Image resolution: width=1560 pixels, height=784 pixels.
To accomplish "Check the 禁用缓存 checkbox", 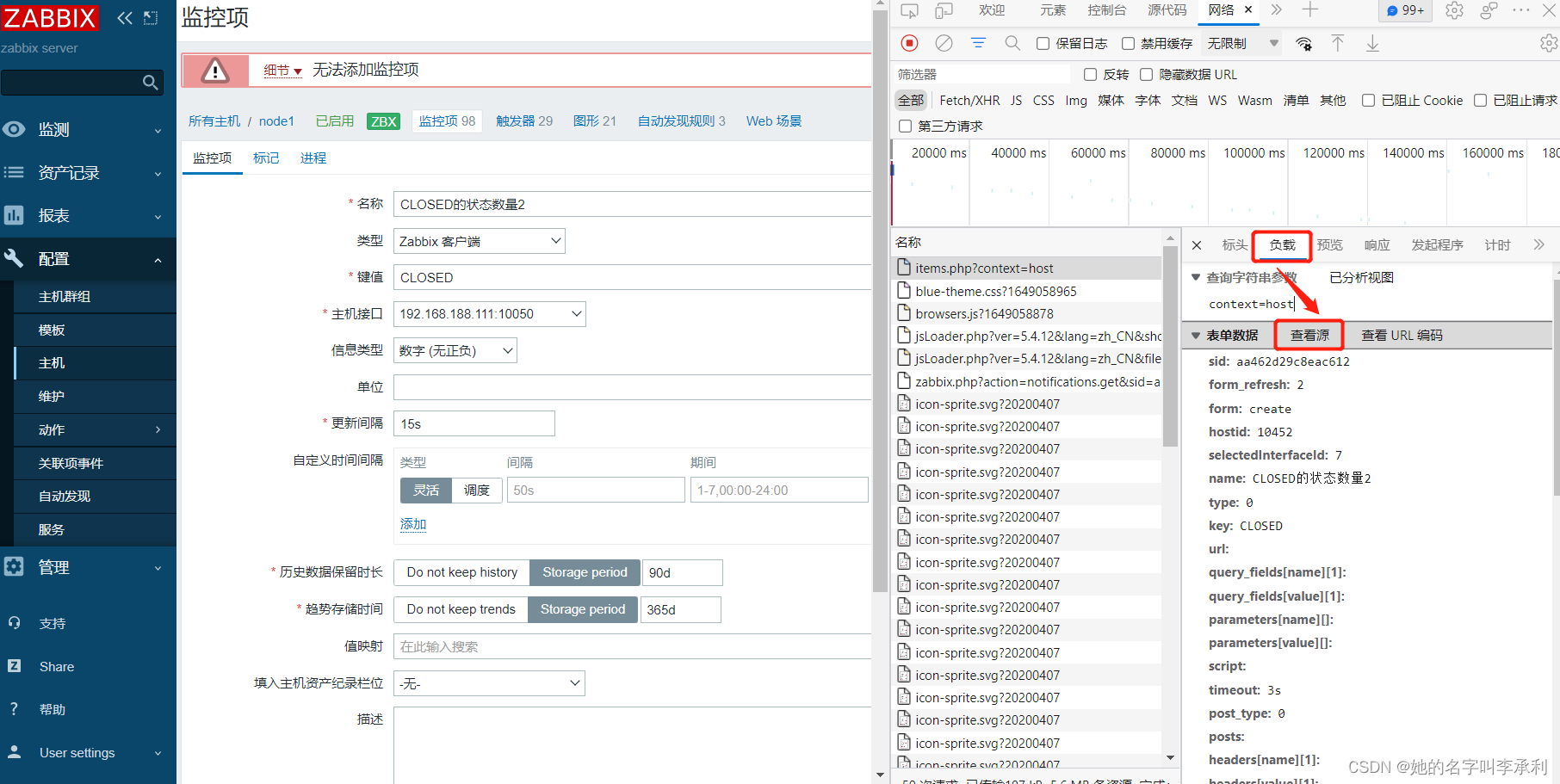I will [x=1130, y=43].
